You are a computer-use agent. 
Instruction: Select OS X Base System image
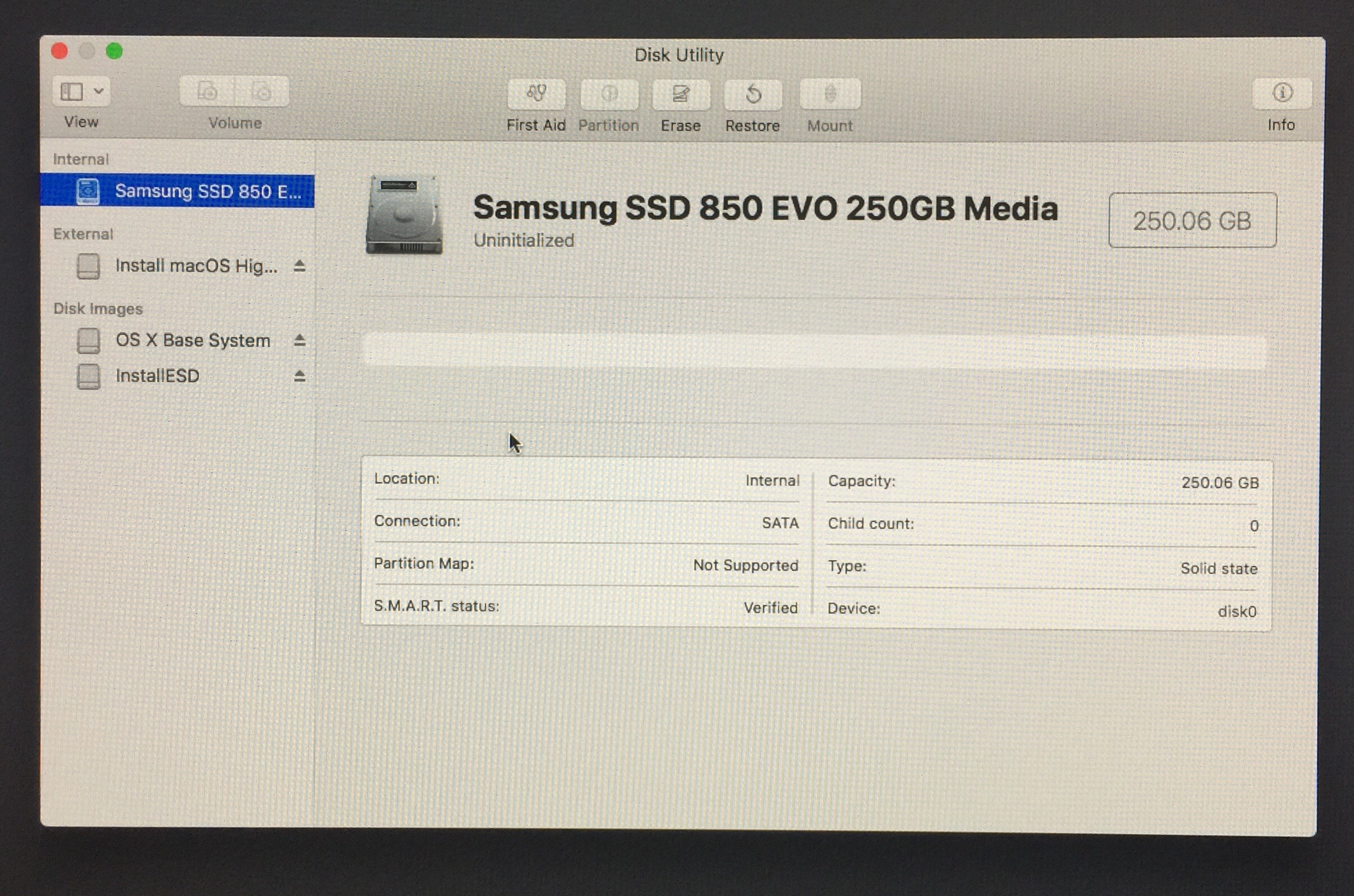point(192,341)
